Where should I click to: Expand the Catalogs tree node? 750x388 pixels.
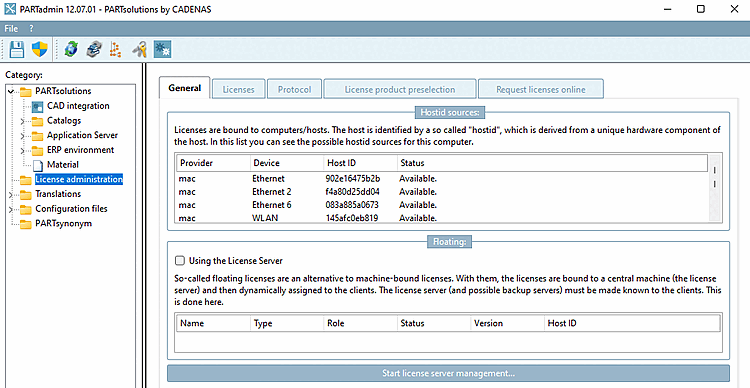(x=22, y=121)
